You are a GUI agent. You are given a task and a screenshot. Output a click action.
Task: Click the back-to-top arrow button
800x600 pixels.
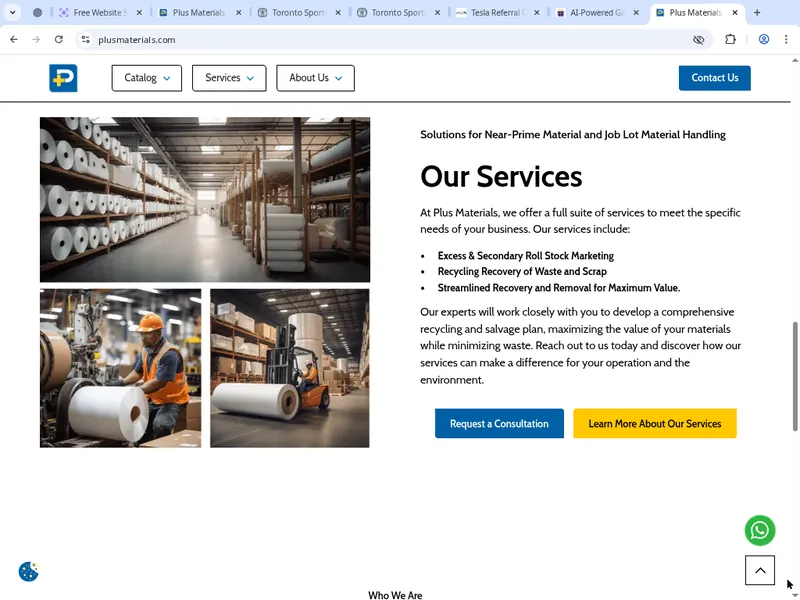[x=760, y=570]
